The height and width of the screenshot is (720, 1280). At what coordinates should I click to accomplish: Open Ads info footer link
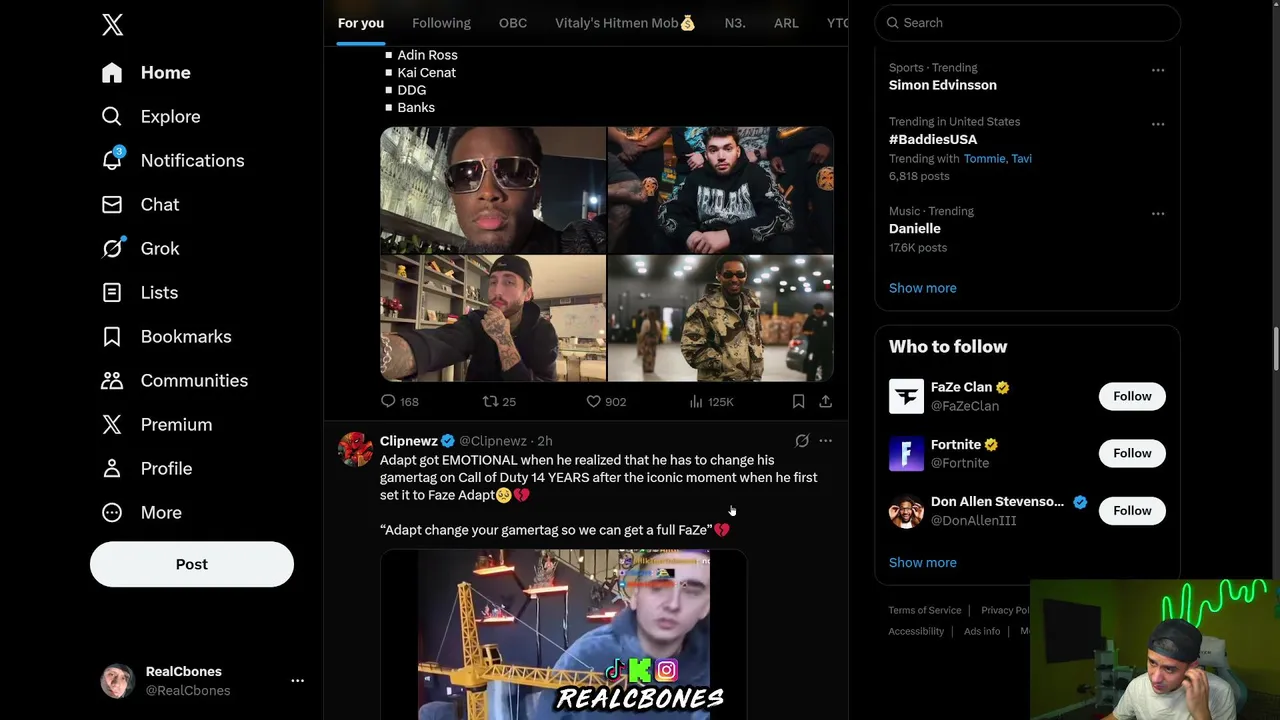pos(982,631)
